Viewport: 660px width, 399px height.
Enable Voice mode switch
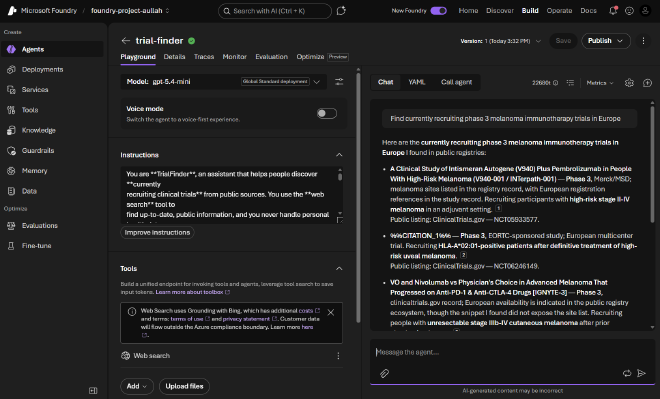click(327, 113)
